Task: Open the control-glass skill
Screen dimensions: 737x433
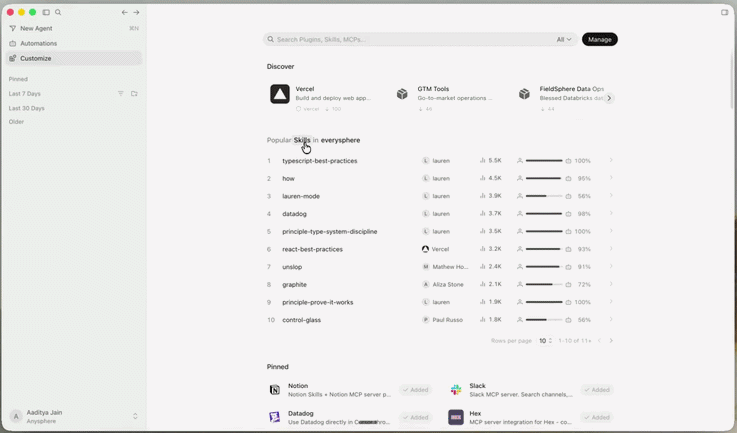Action: point(301,320)
